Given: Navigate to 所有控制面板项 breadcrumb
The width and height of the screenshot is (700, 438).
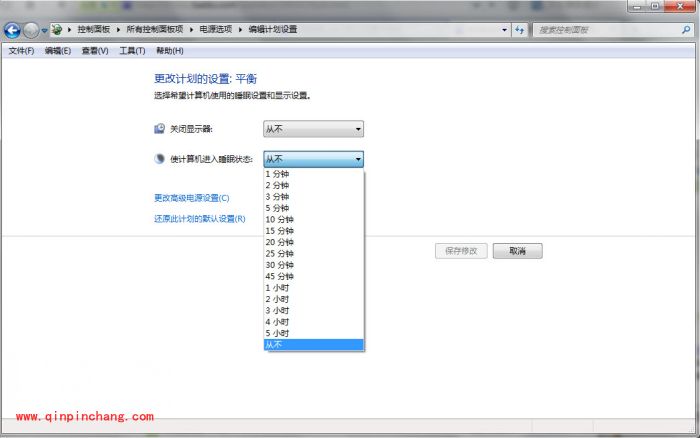Looking at the screenshot, I should [154, 29].
